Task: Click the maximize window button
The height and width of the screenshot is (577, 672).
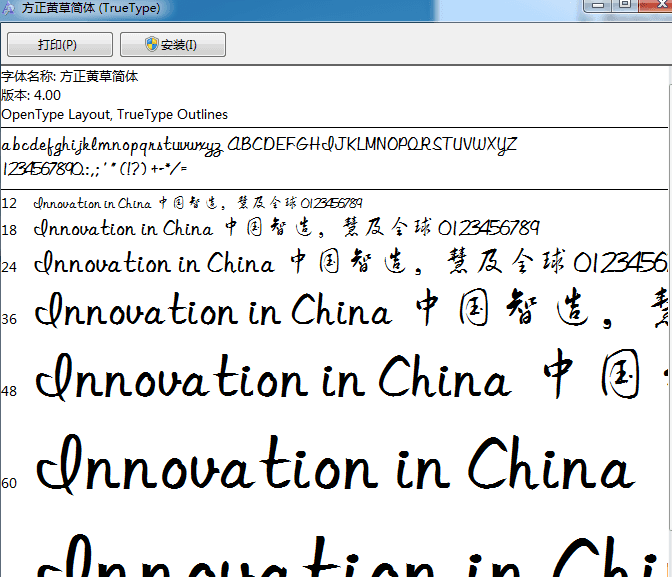Action: [x=625, y=5]
